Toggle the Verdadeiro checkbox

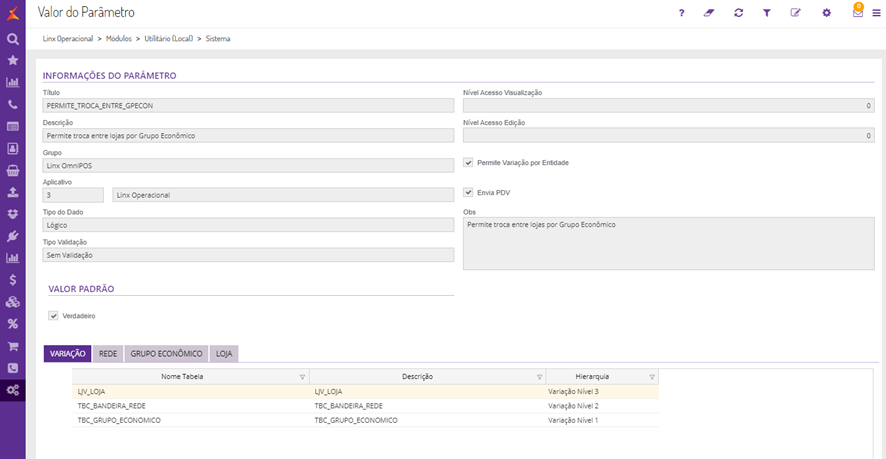pos(53,316)
